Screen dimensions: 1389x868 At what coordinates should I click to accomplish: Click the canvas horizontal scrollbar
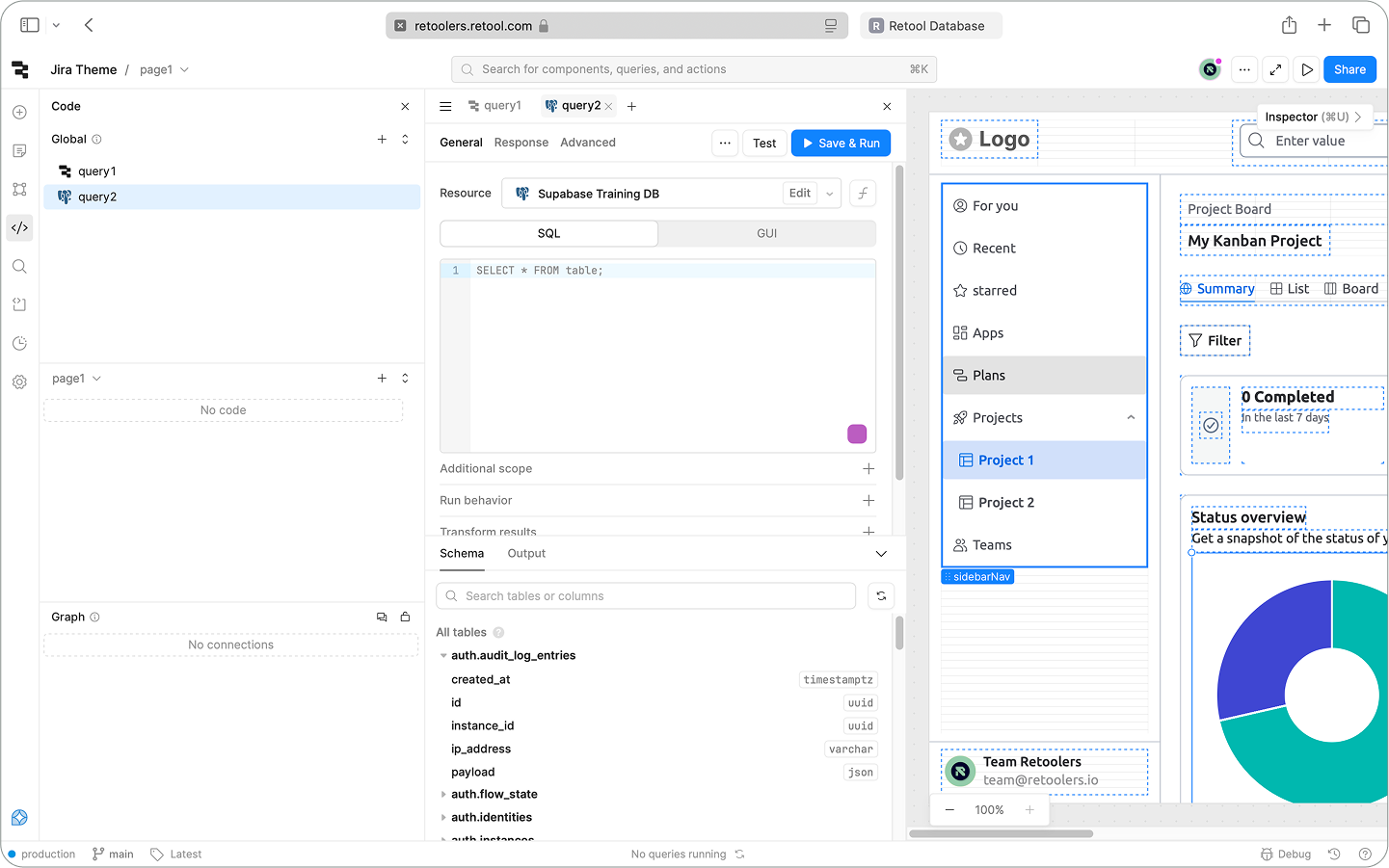point(1002,834)
